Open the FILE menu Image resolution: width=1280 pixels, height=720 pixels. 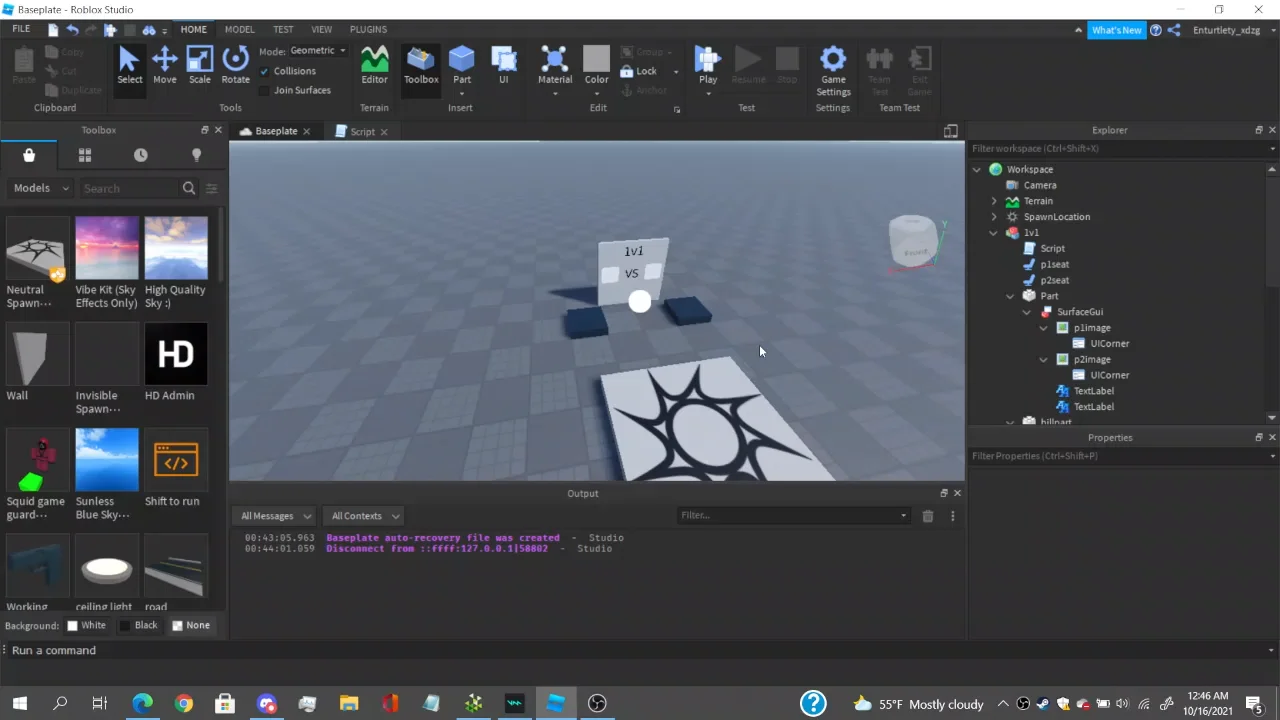coord(21,30)
